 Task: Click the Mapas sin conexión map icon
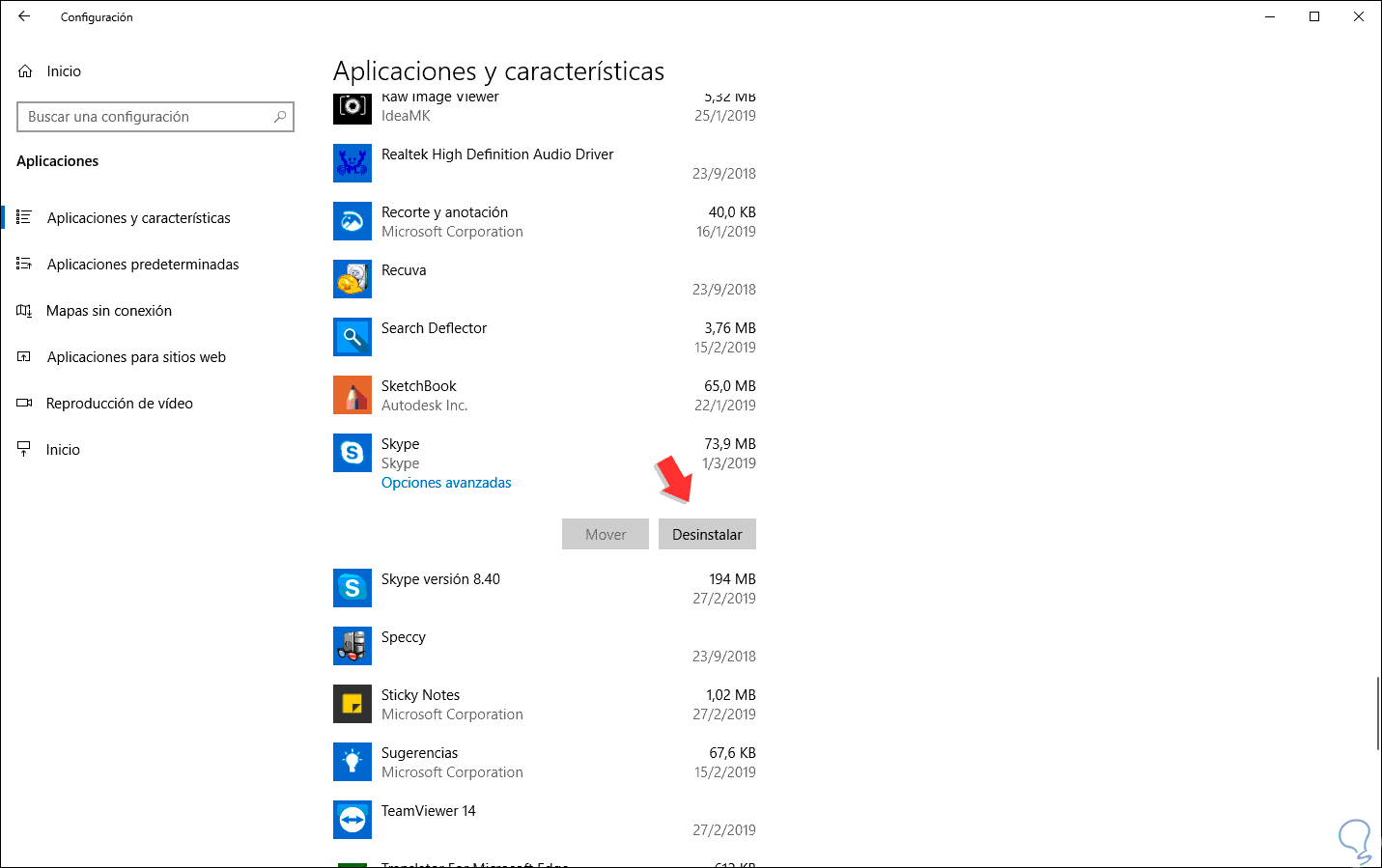(24, 310)
